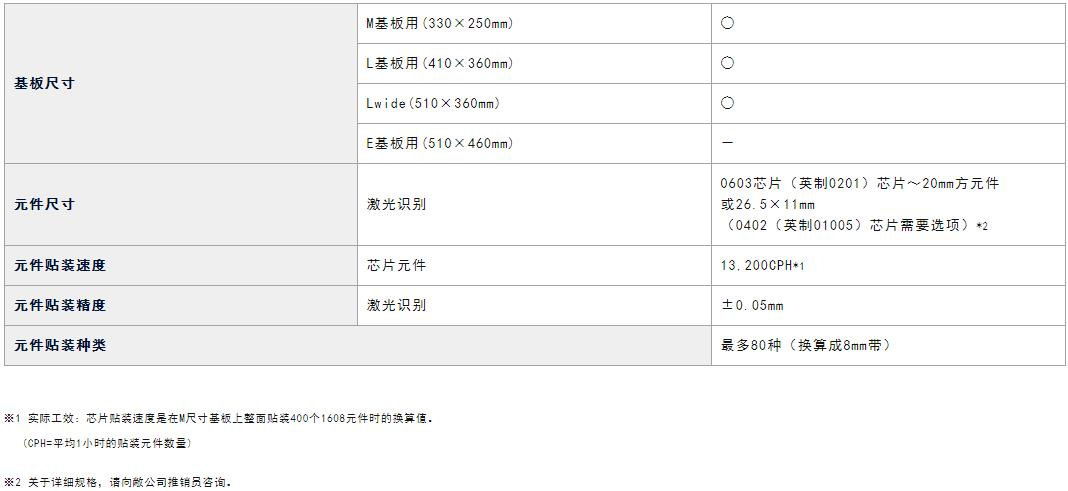Click the ※2 关于详细规格 footnote
This screenshot has width=1068, height=491.
[x=118, y=482]
